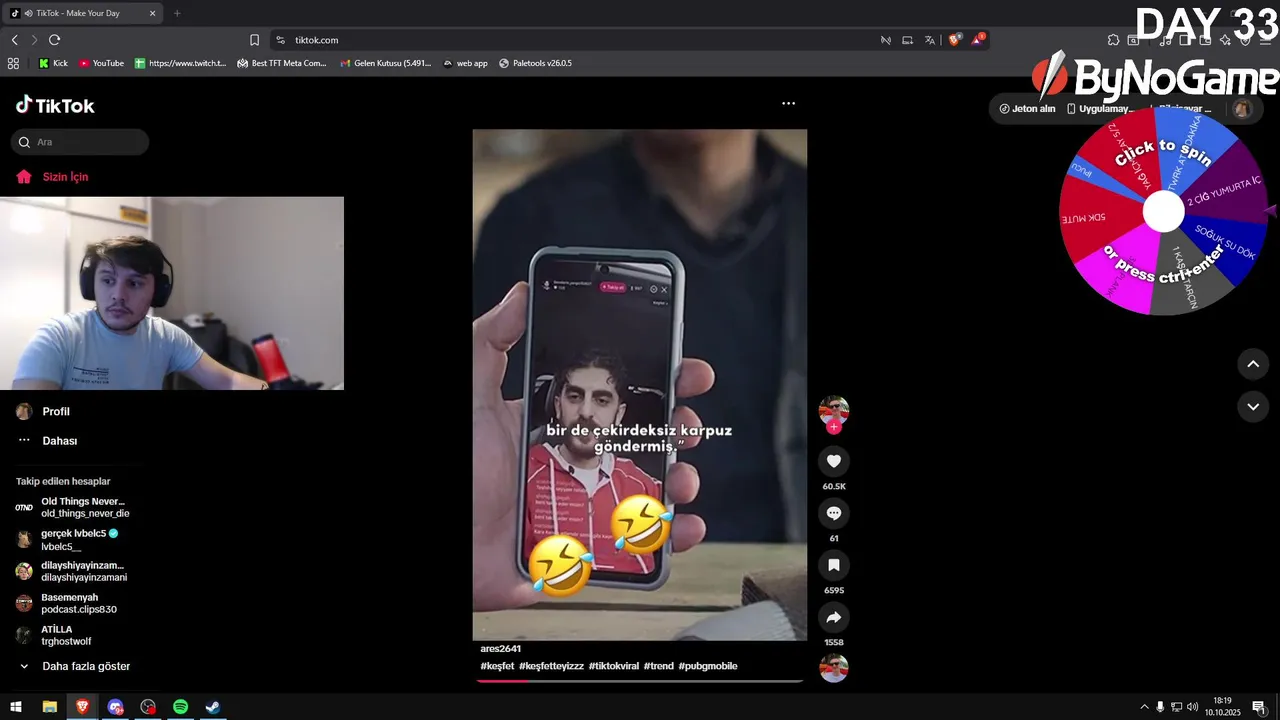
Task: Focus the Ara search field
Action: (x=80, y=142)
